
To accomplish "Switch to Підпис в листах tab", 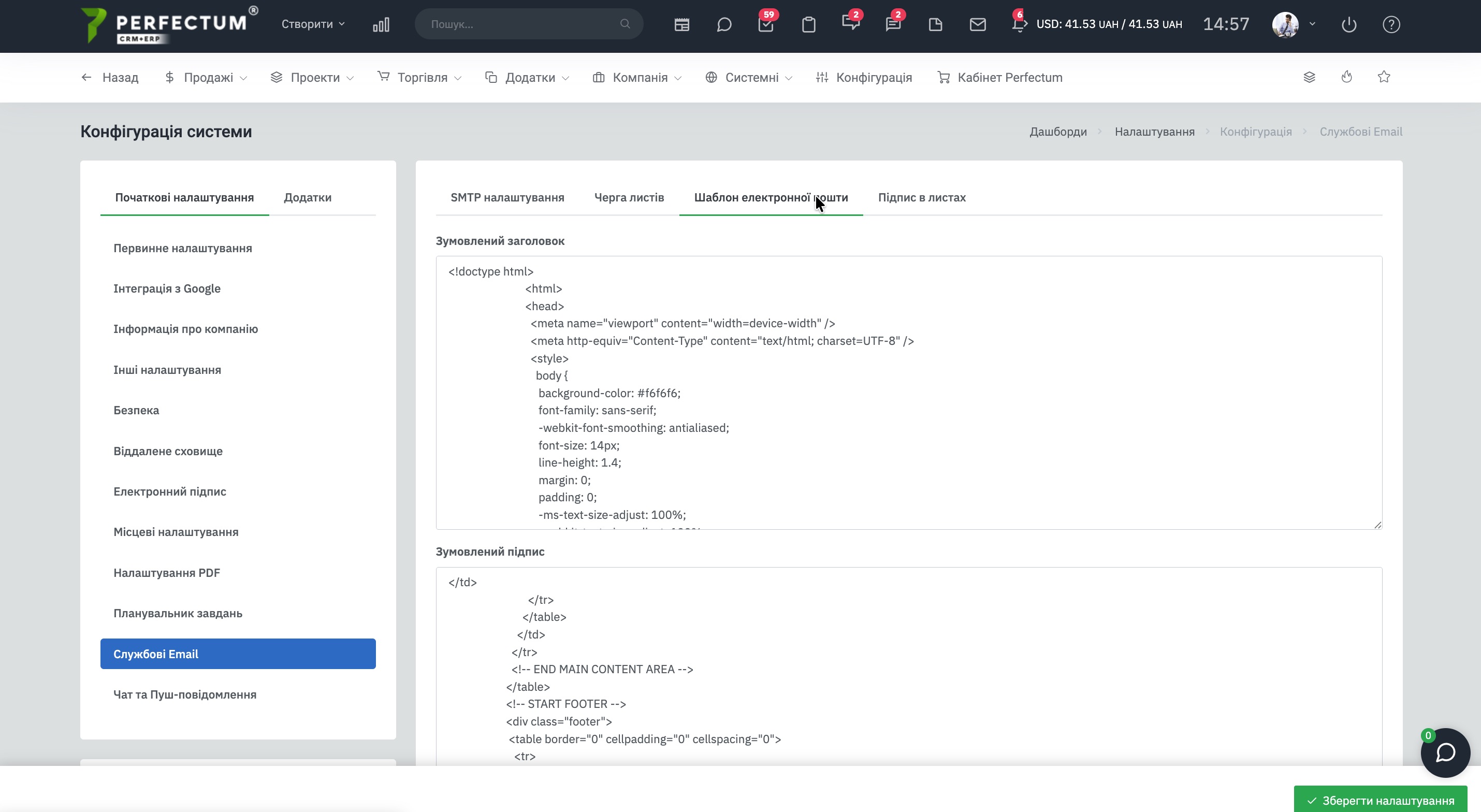I will pyautogui.click(x=922, y=197).
